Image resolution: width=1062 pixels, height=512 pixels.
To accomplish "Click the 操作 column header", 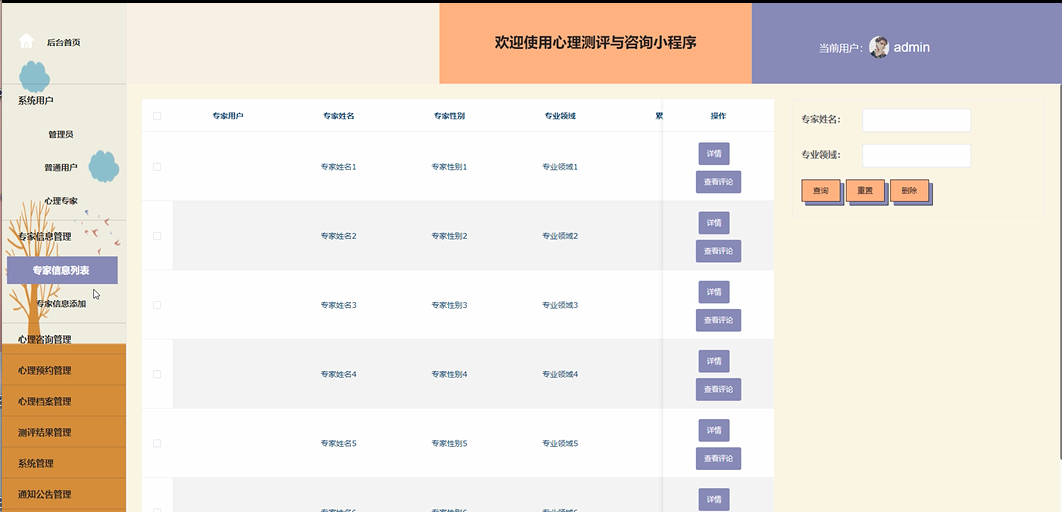I will (719, 116).
